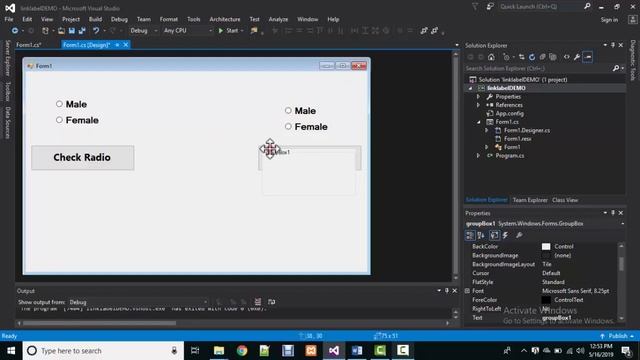Open the Analyze menu

pos(278,19)
